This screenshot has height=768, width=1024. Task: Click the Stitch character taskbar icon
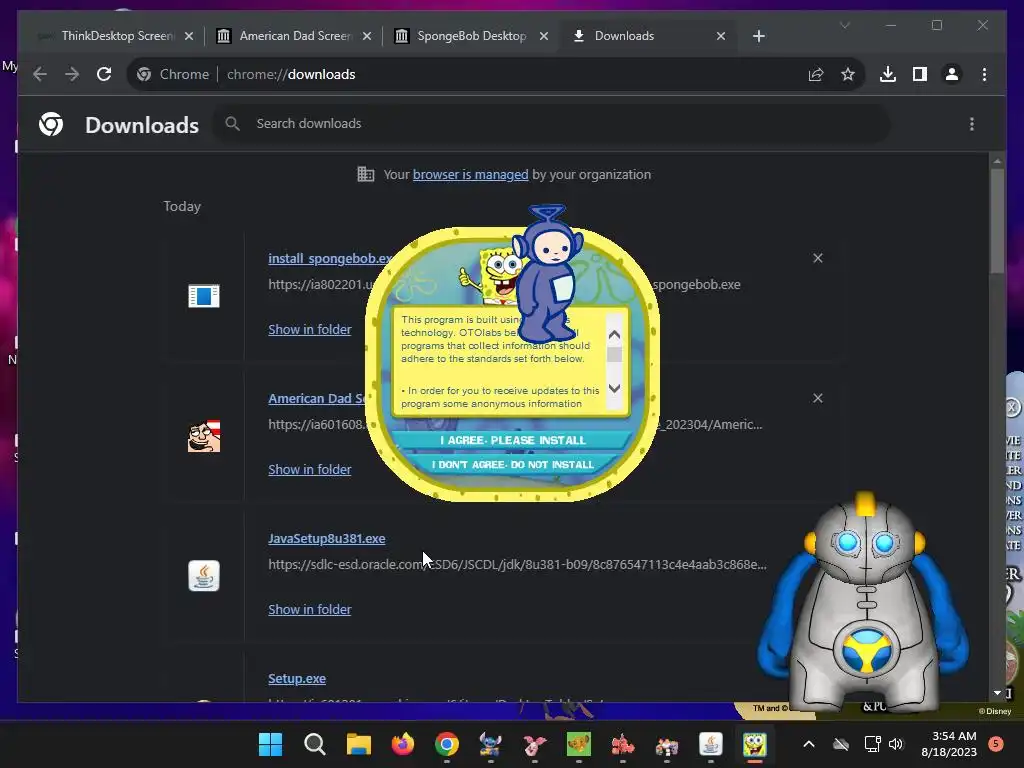(490, 744)
